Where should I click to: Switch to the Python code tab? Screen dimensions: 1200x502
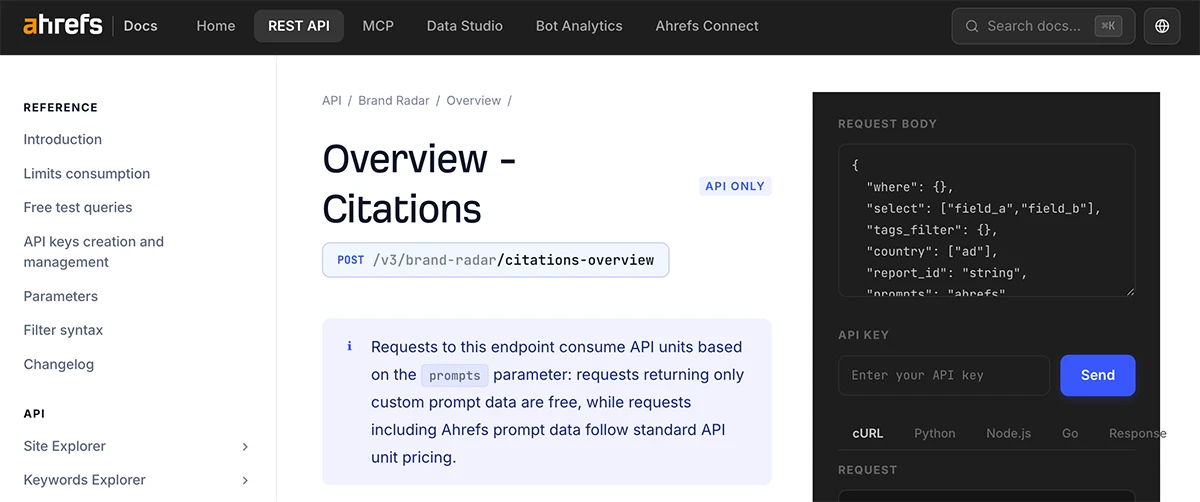935,433
